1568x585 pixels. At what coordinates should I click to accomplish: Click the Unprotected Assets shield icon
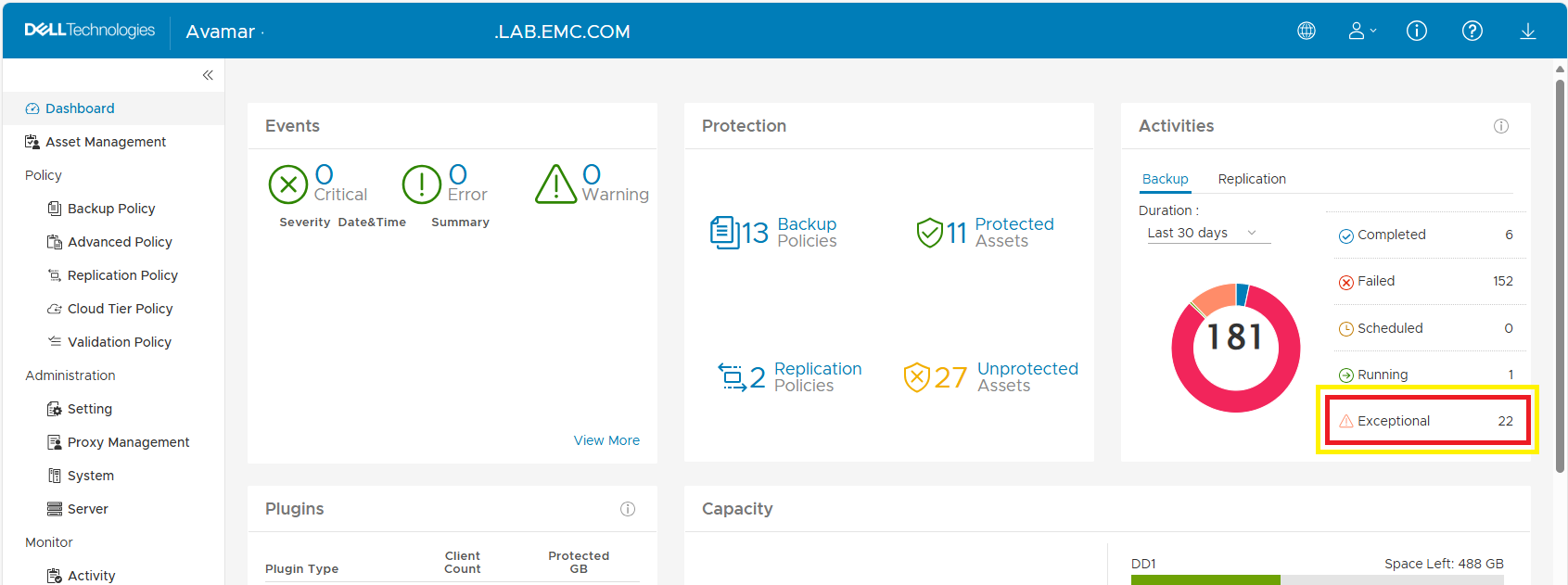916,377
